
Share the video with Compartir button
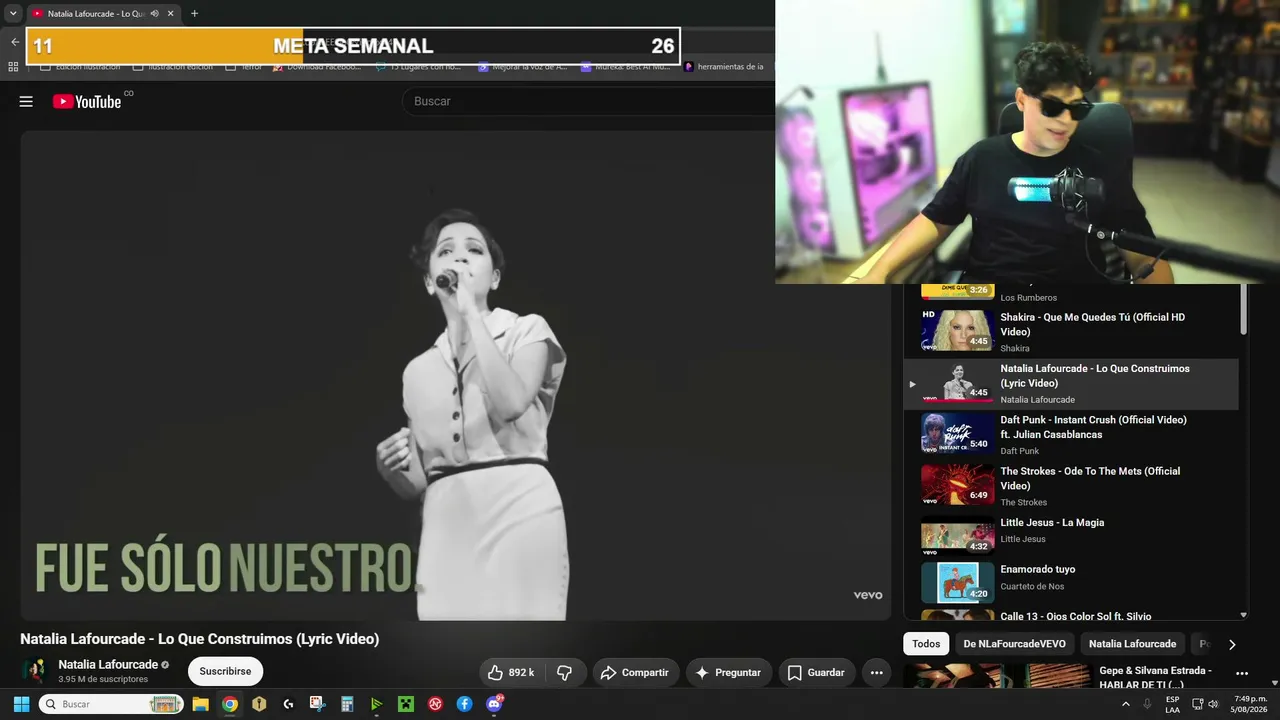634,673
